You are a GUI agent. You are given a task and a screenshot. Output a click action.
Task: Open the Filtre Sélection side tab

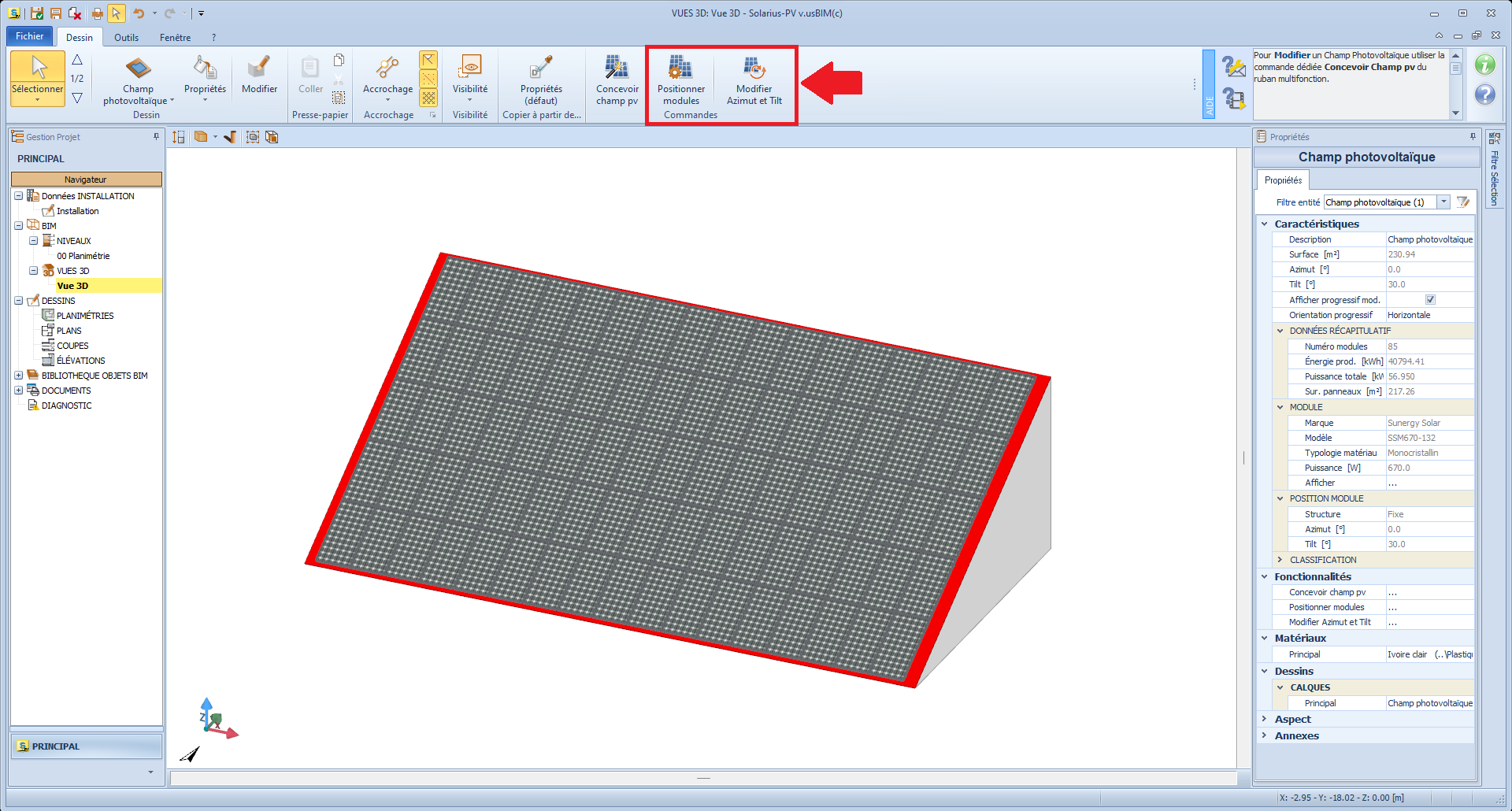point(1494,170)
